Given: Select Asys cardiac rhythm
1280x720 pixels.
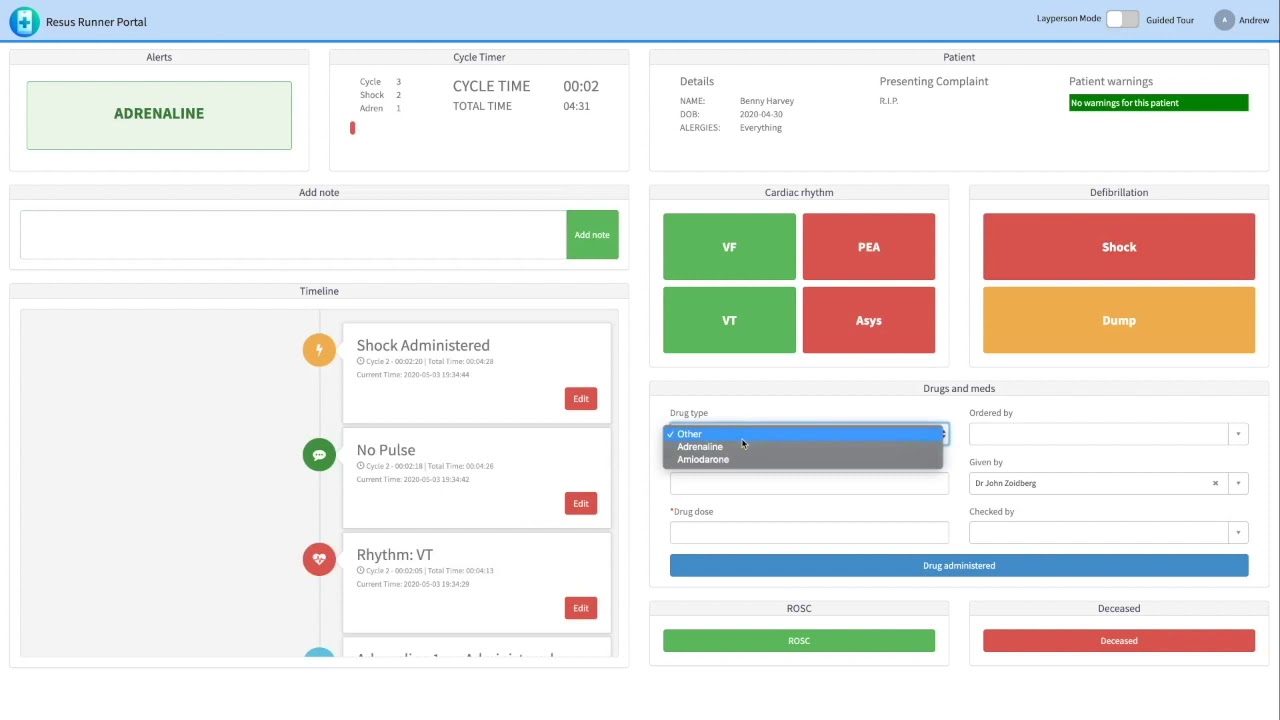Looking at the screenshot, I should coord(868,320).
